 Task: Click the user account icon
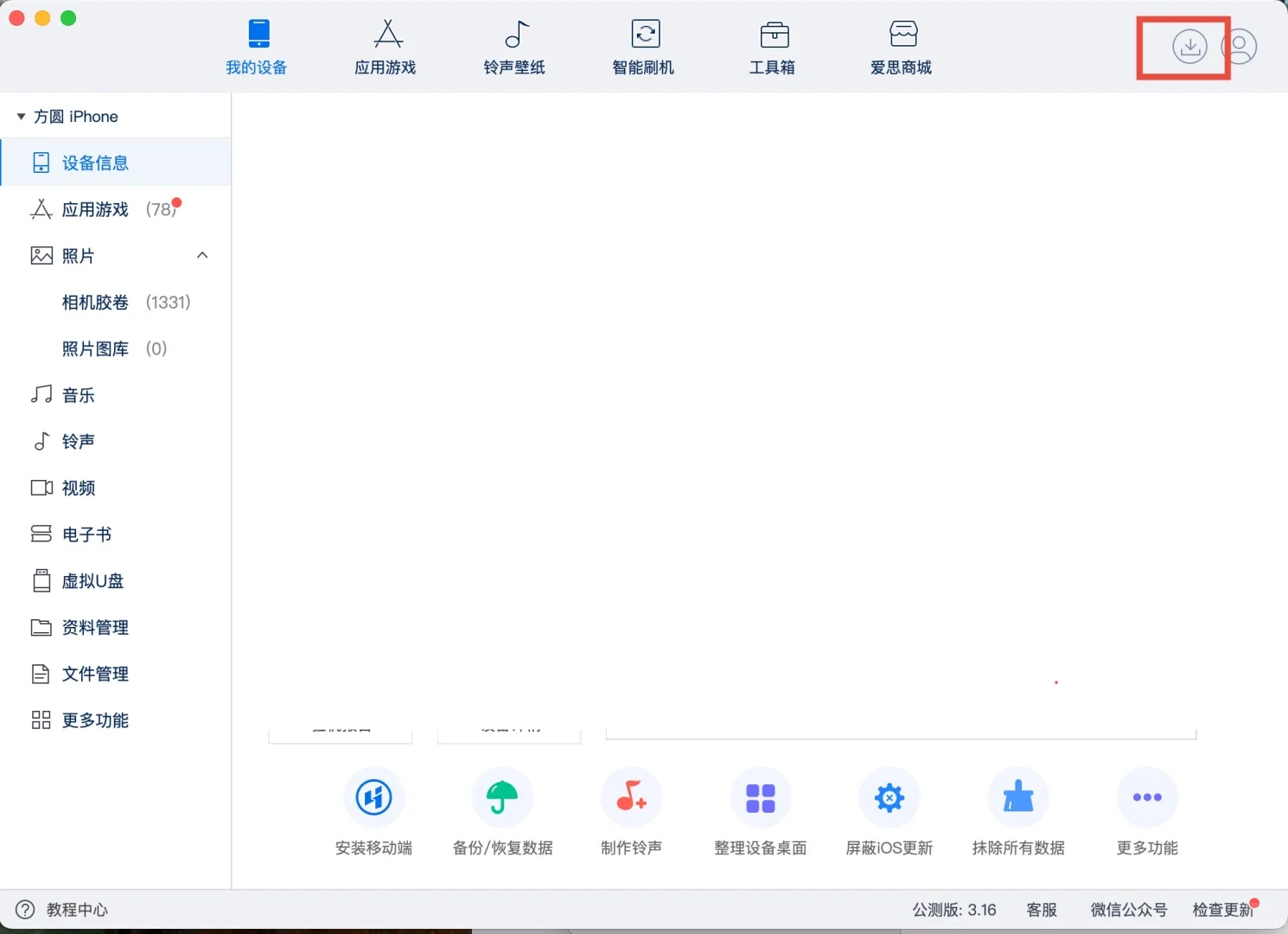(1241, 47)
